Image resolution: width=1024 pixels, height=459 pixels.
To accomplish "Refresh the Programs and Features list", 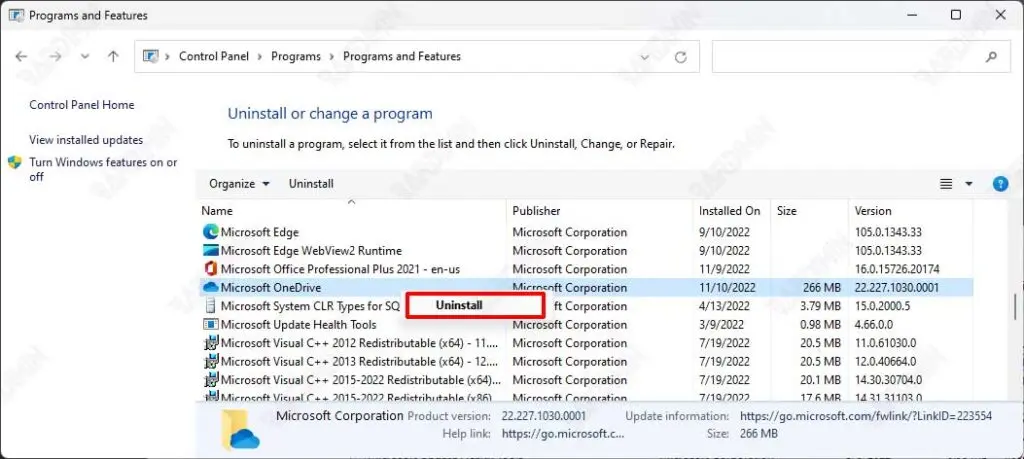I will (x=680, y=57).
